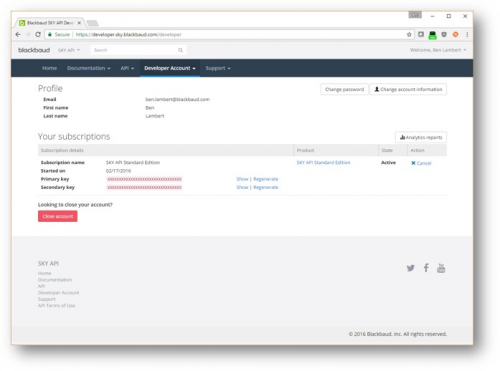Image resolution: width=500 pixels, height=371 pixels.
Task: Click the masked Primary key value
Action: pos(144,179)
